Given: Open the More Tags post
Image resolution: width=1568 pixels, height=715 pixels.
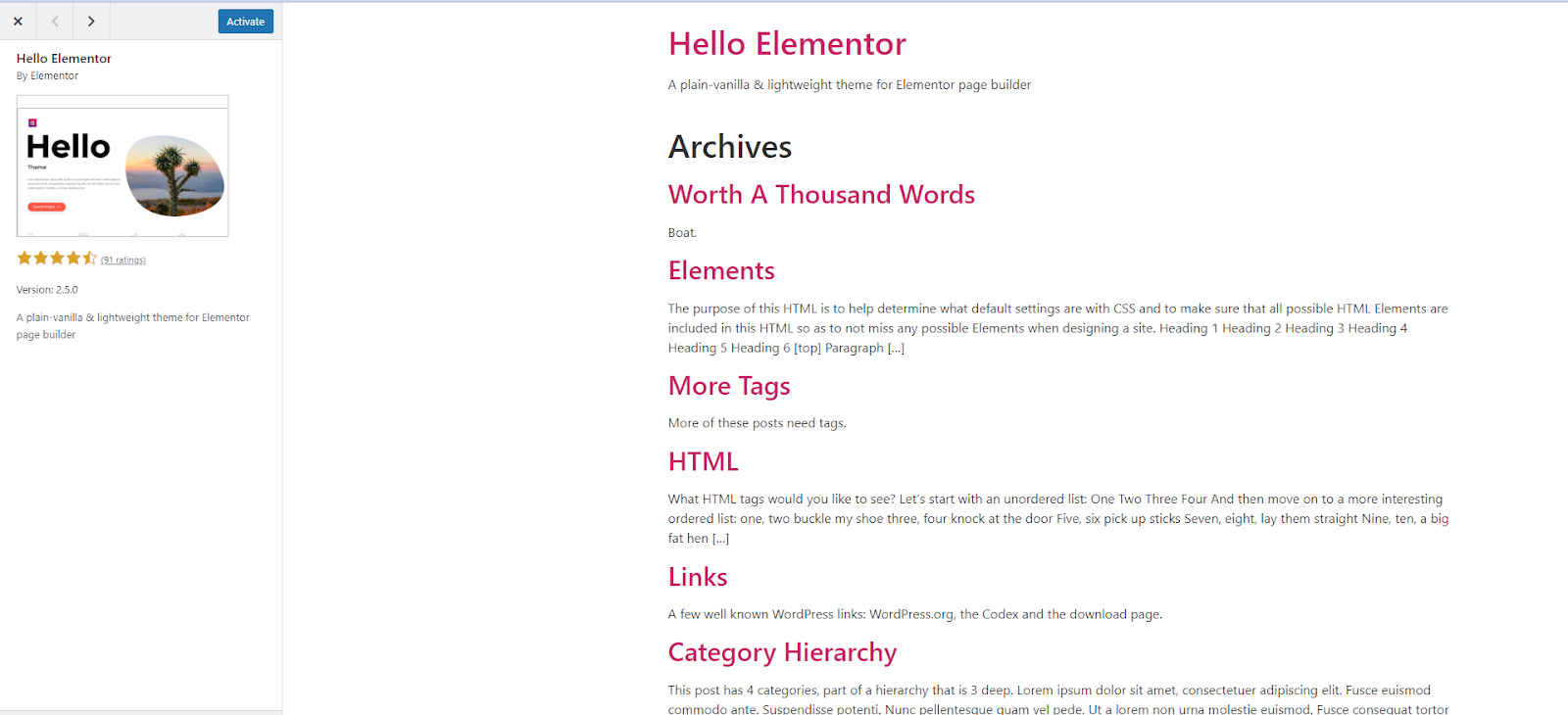Looking at the screenshot, I should (x=729, y=386).
